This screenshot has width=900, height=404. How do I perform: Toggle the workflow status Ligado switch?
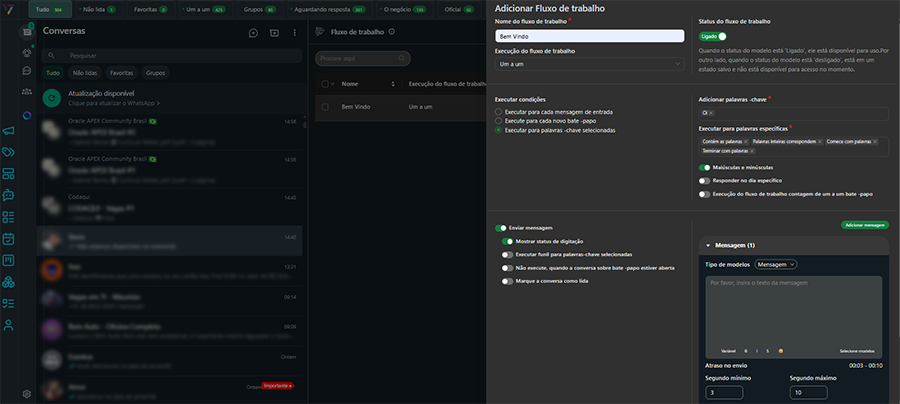point(713,36)
